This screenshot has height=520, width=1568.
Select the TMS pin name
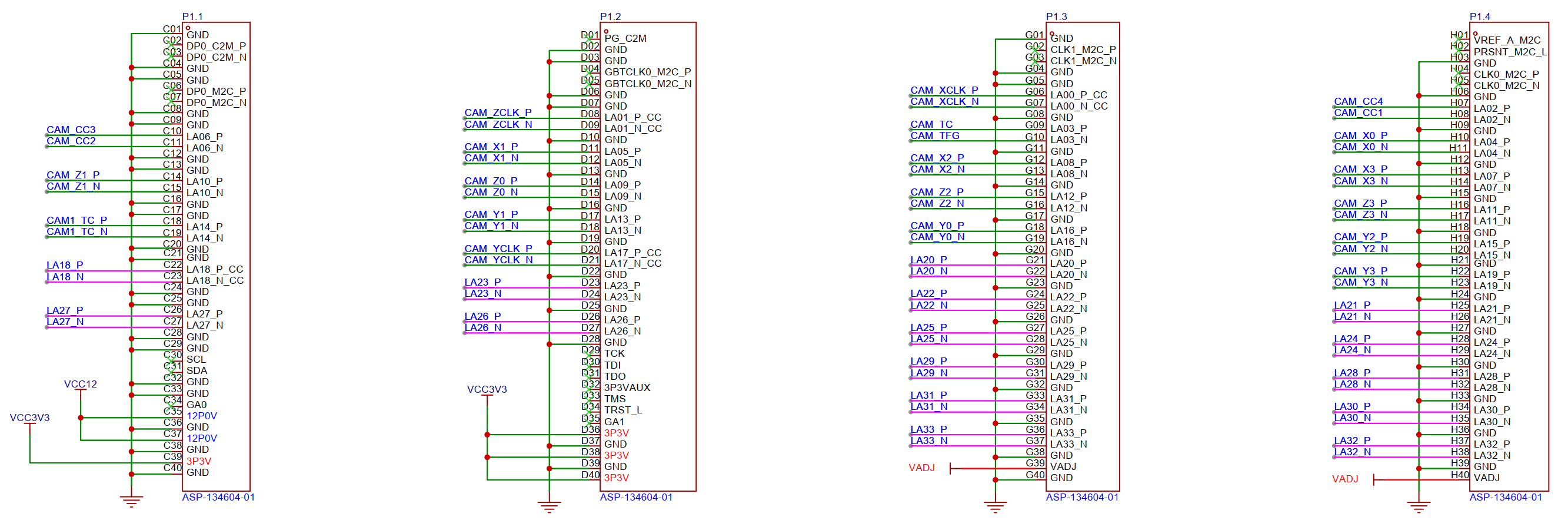pos(615,399)
